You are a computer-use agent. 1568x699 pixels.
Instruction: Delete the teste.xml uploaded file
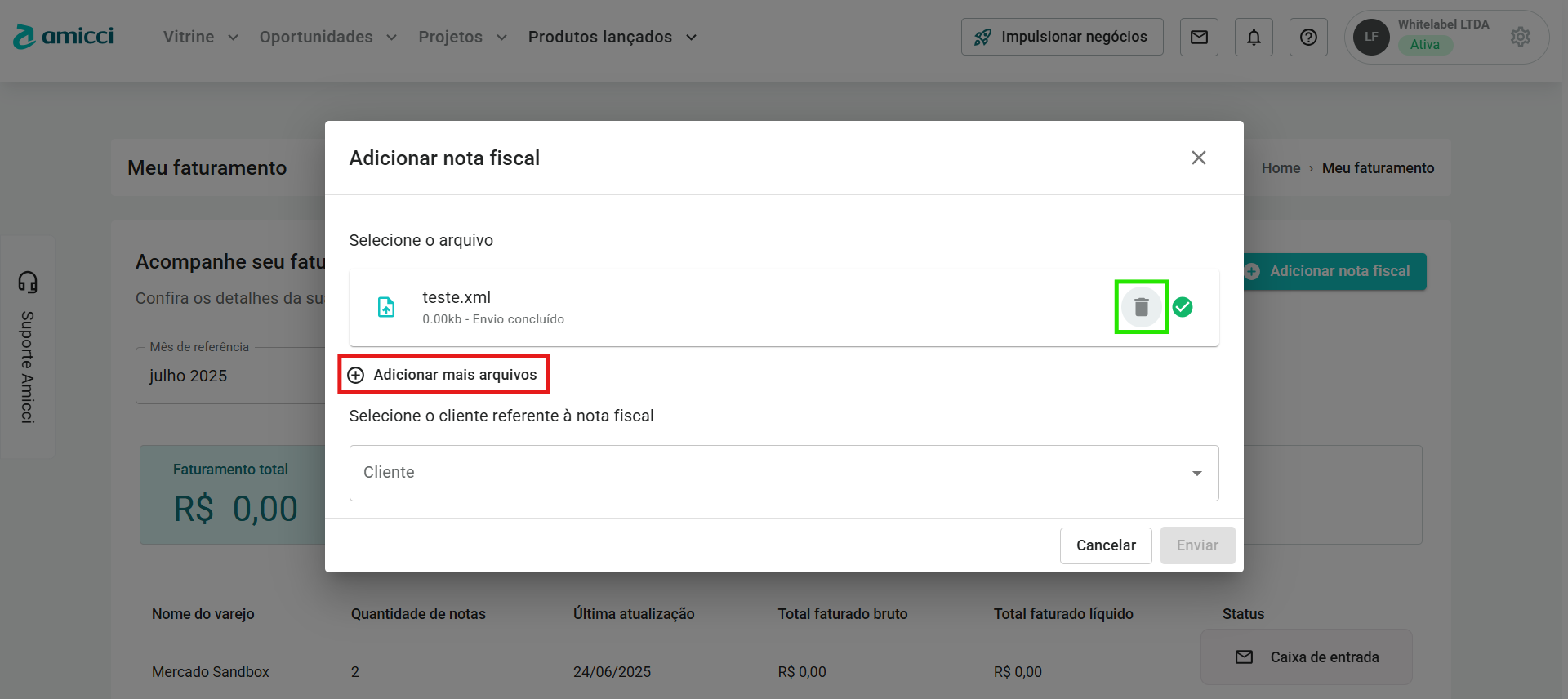point(1141,307)
